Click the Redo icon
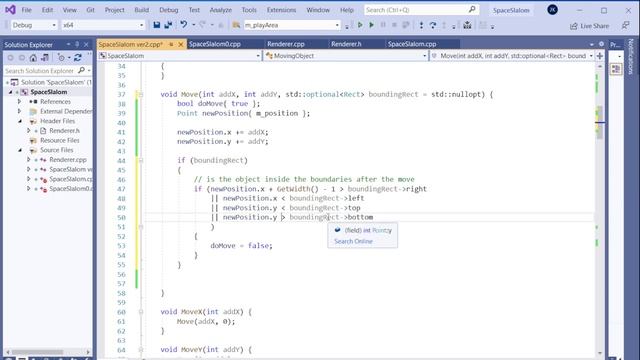The height and width of the screenshot is (360, 640). (203, 25)
